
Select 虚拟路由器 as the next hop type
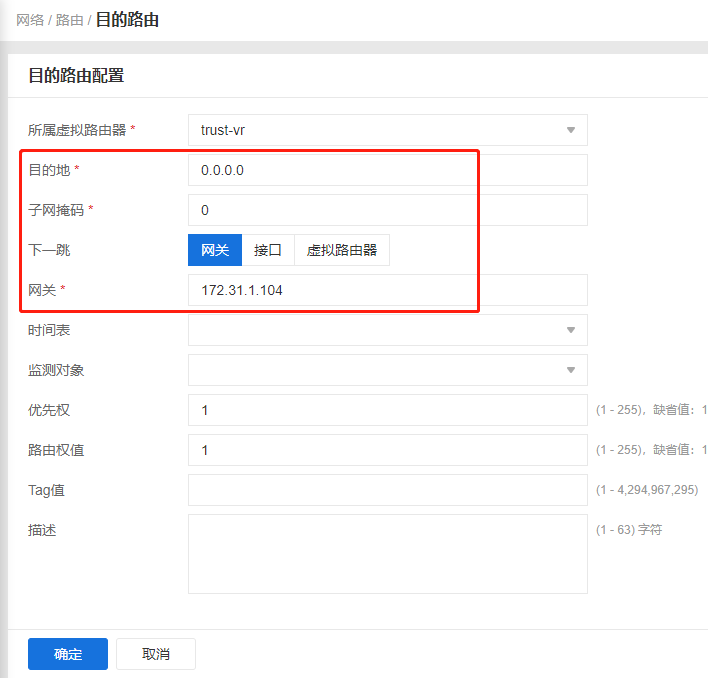coord(342,250)
